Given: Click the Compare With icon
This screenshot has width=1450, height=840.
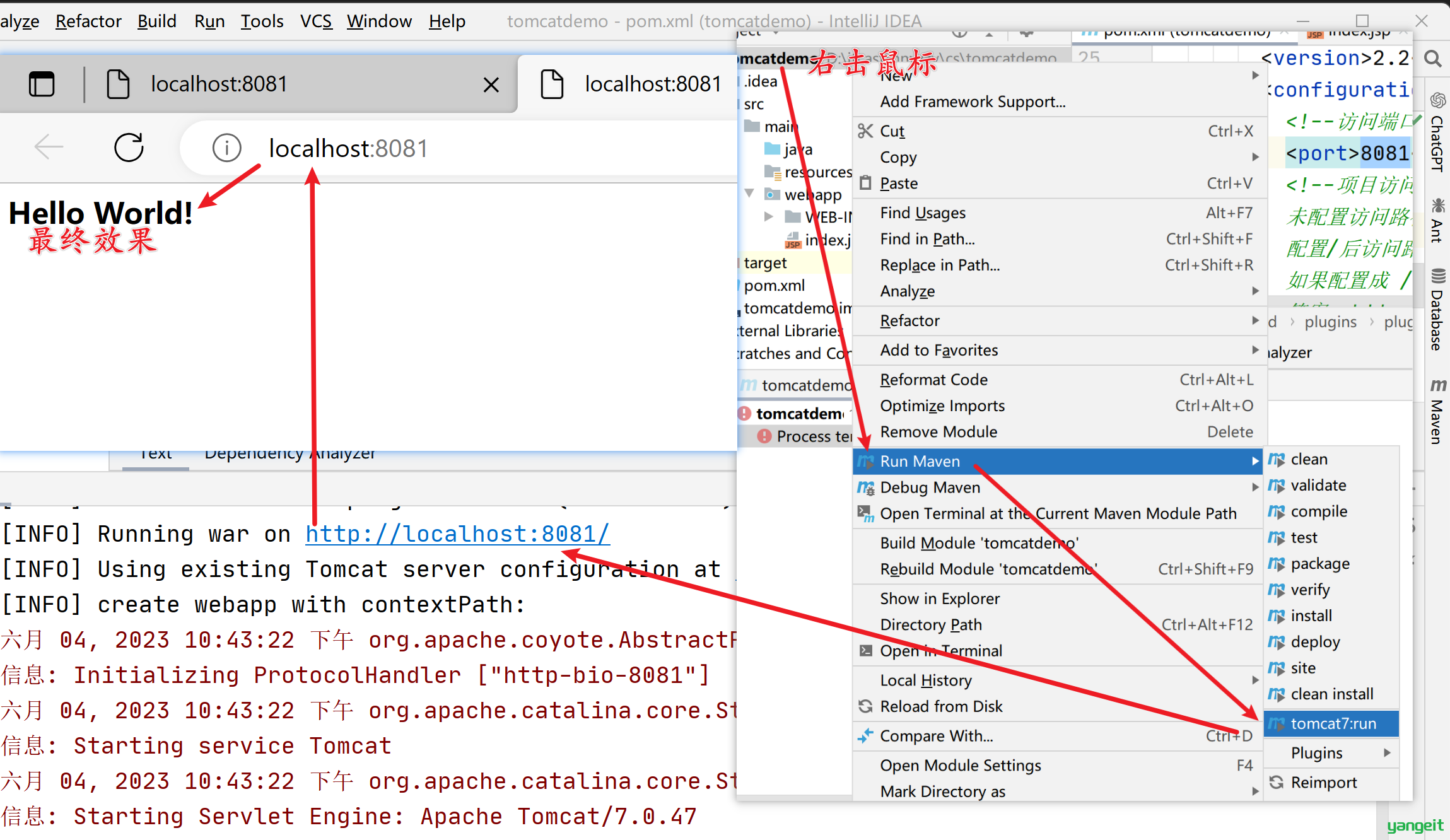Looking at the screenshot, I should [865, 735].
